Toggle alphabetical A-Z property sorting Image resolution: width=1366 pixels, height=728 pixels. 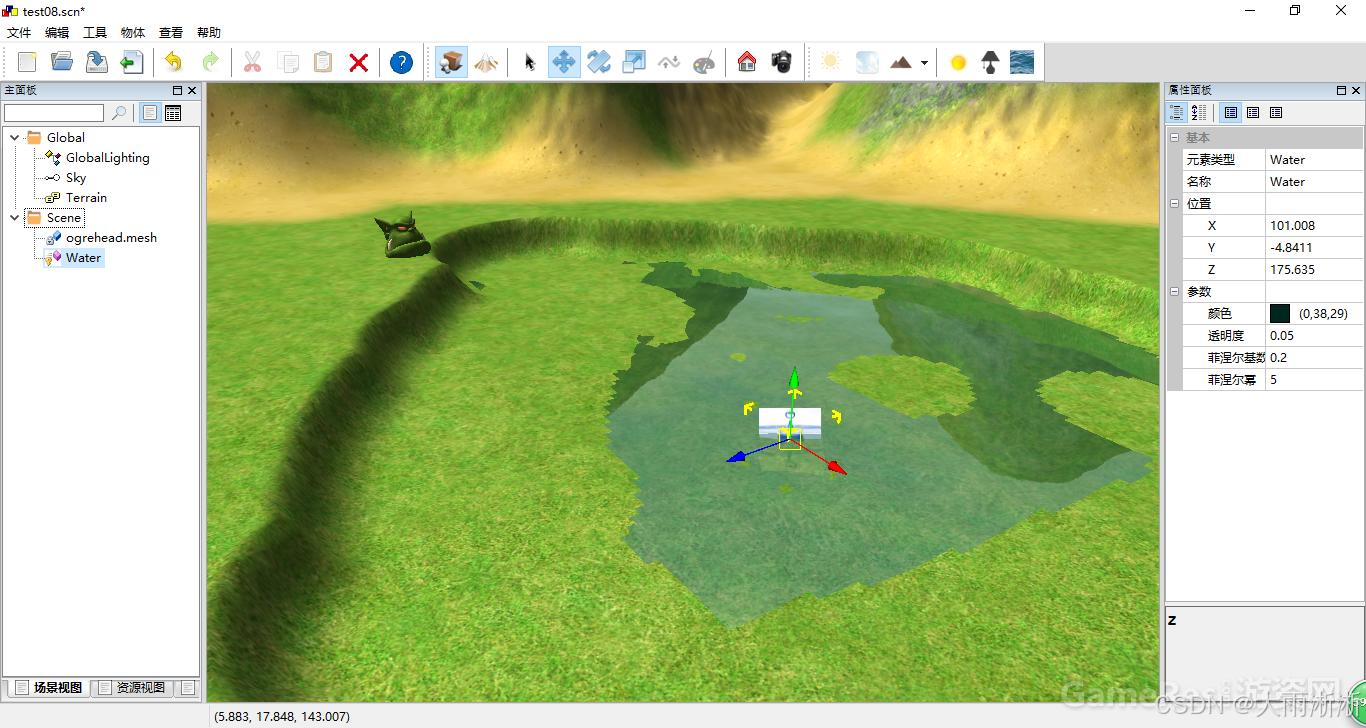pos(1199,113)
